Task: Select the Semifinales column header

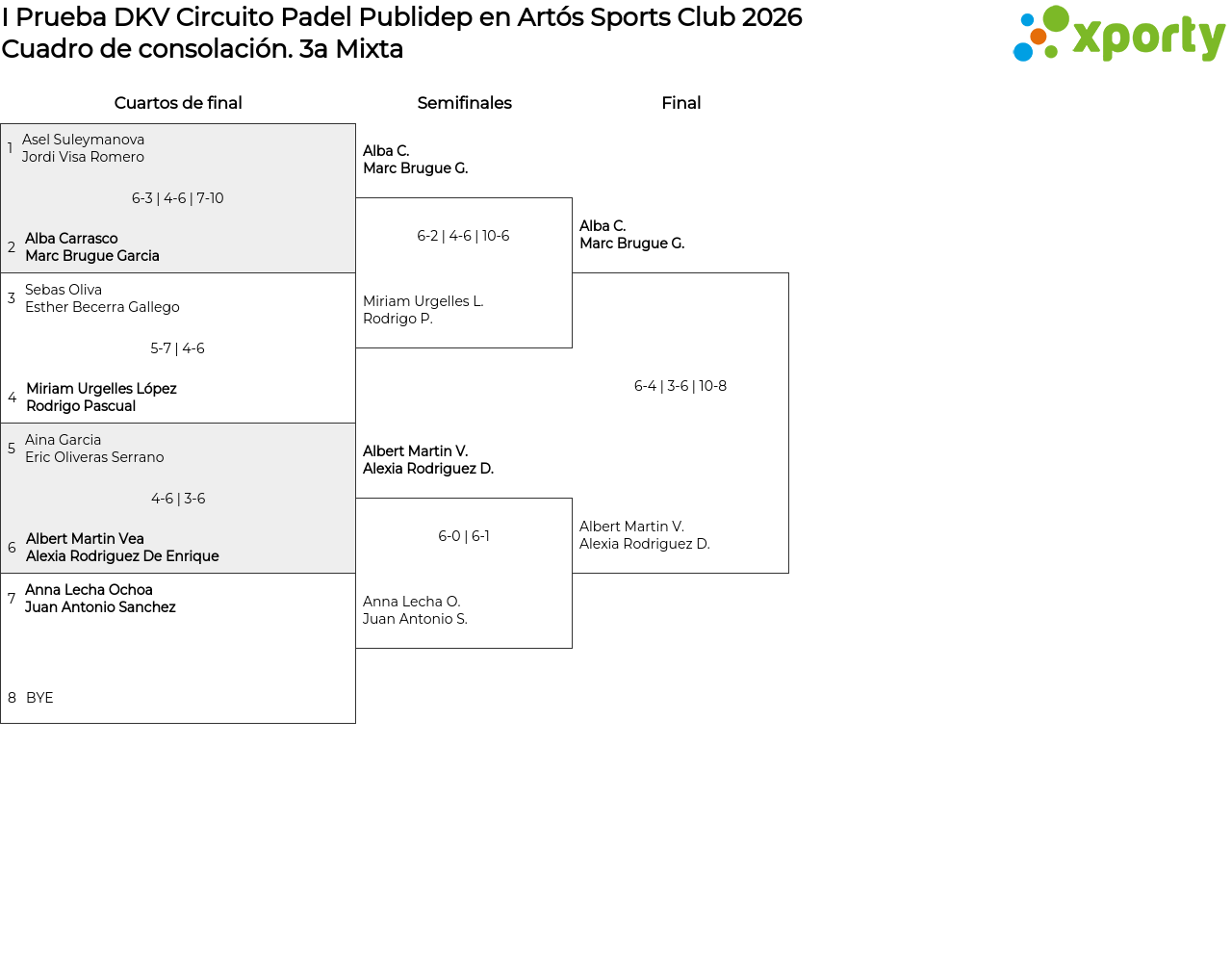Action: click(464, 103)
